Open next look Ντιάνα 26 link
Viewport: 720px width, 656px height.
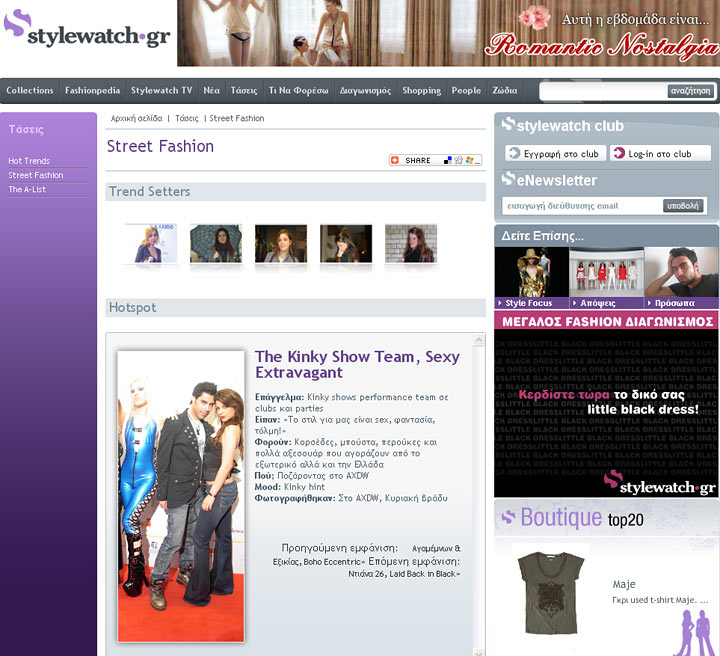pos(404,574)
